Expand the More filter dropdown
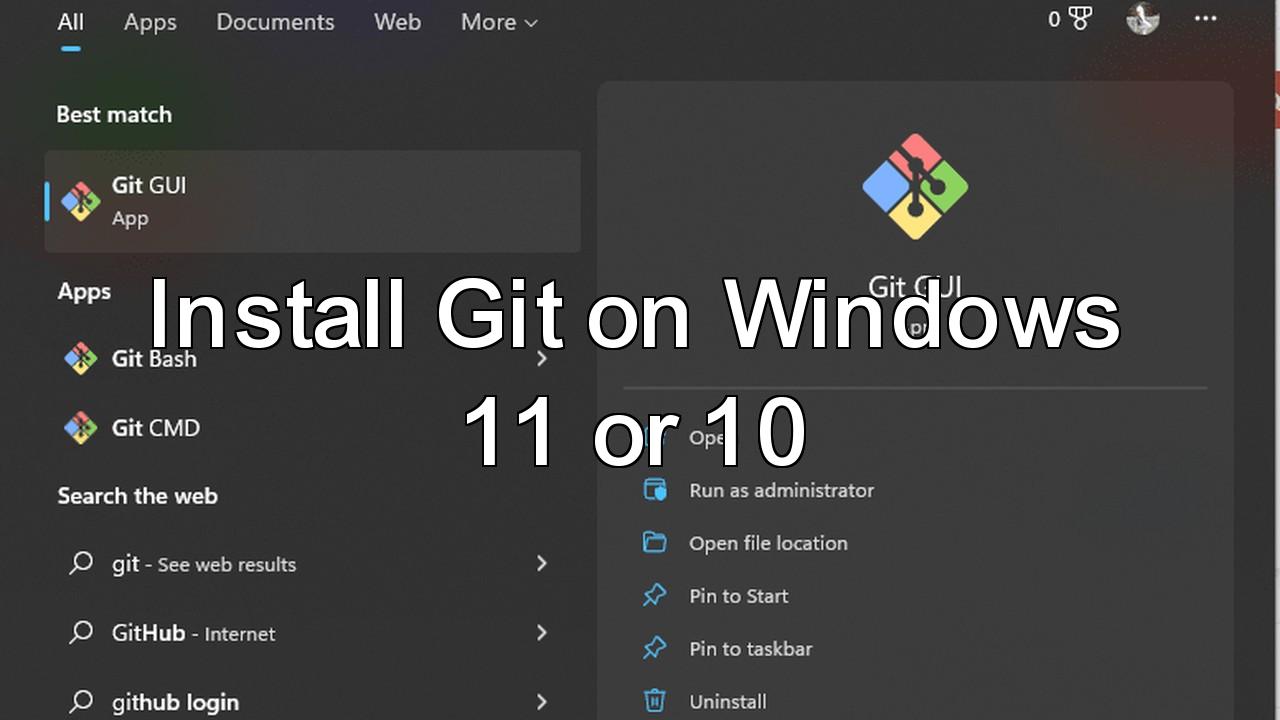 pos(499,22)
